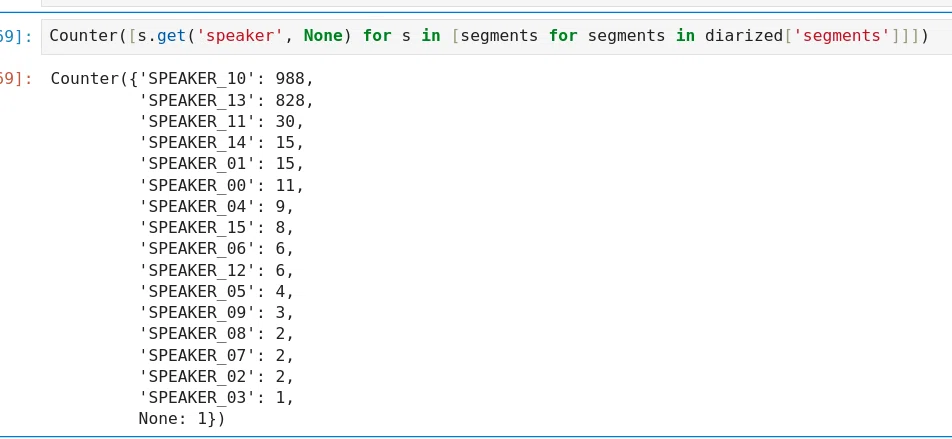Image resolution: width=952 pixels, height=439 pixels.
Task: Click the SPEAKER_09 output entry
Action: pos(216,313)
